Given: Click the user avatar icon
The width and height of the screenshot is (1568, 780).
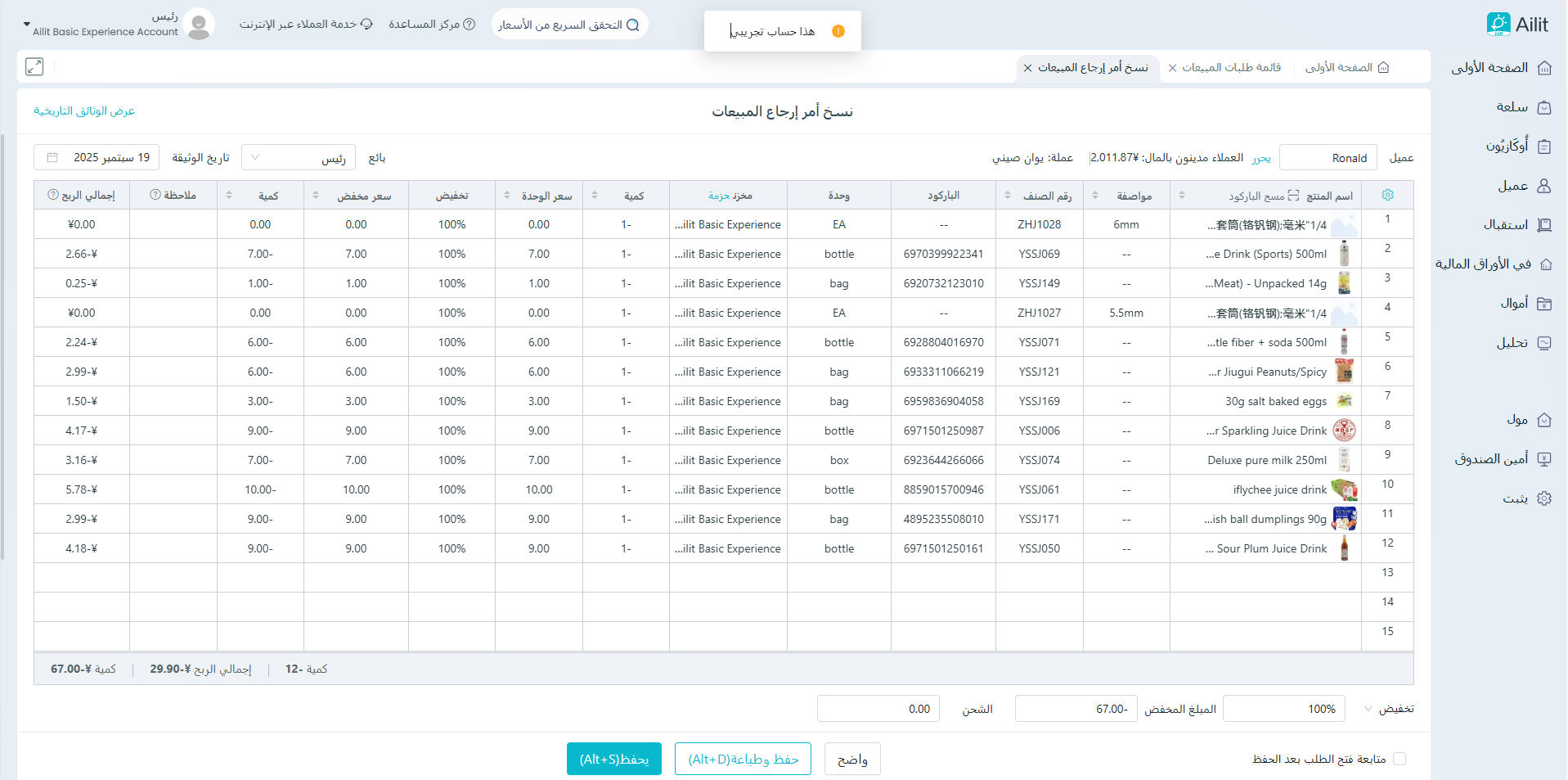Looking at the screenshot, I should coord(199,25).
